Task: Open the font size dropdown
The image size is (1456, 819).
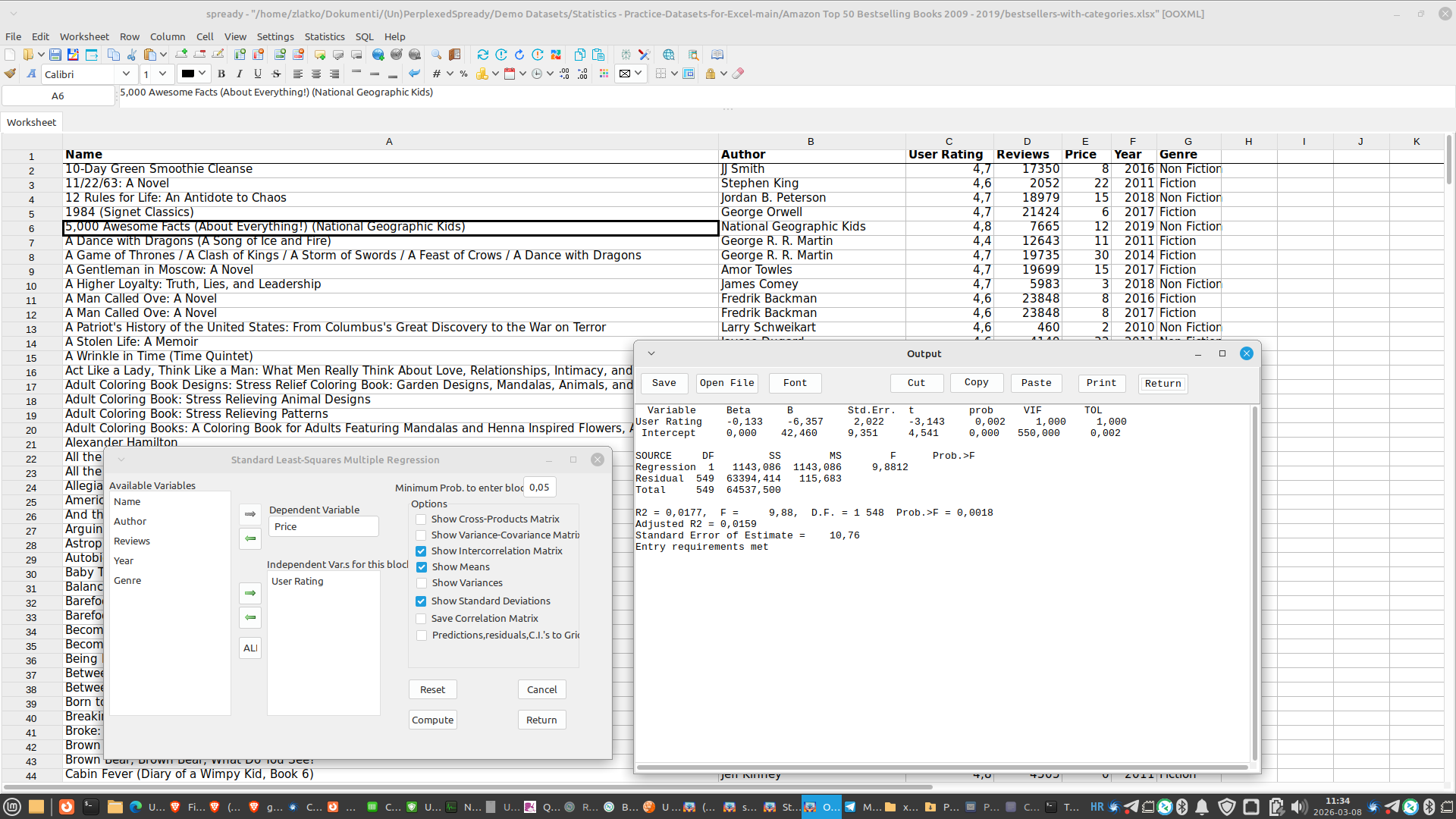Action: [x=162, y=74]
